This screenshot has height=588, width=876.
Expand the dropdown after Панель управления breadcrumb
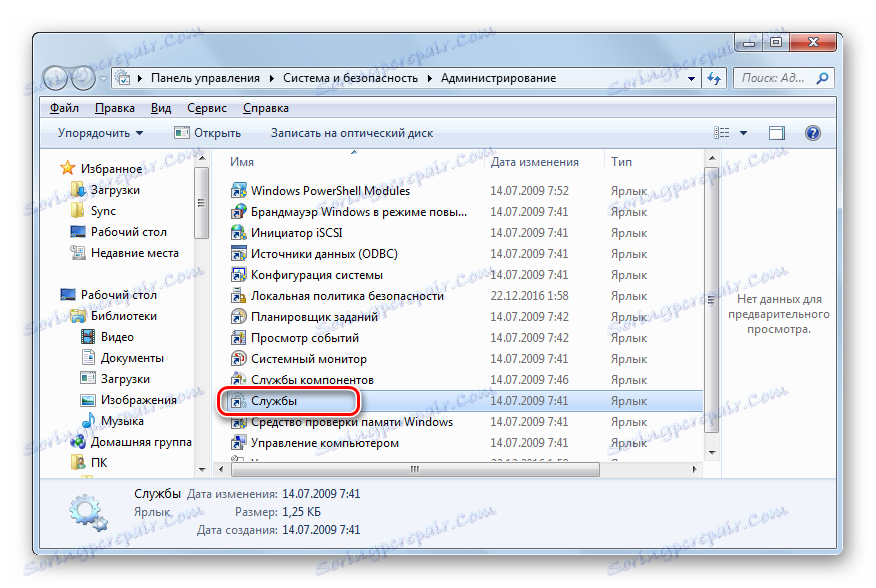272,78
